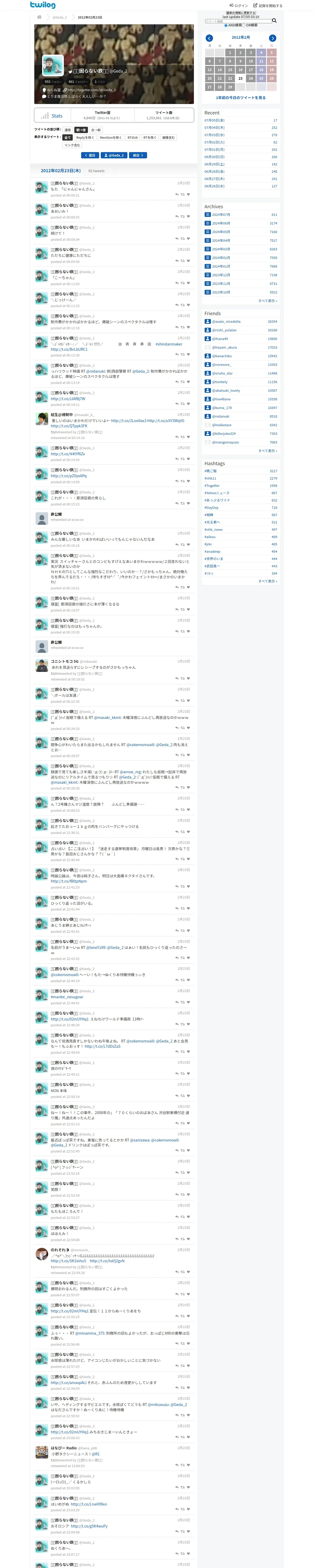Screen dimensions: 314x1568
Task: Open the Stats chart icon
Action: [x=44, y=116]
